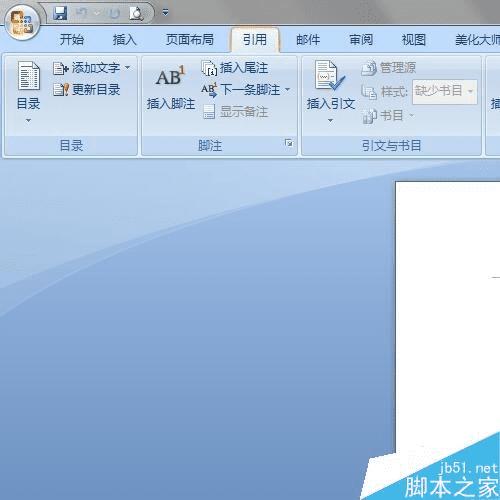
Task: Expand customize quick access toolbar arrow
Action: (x=165, y=13)
